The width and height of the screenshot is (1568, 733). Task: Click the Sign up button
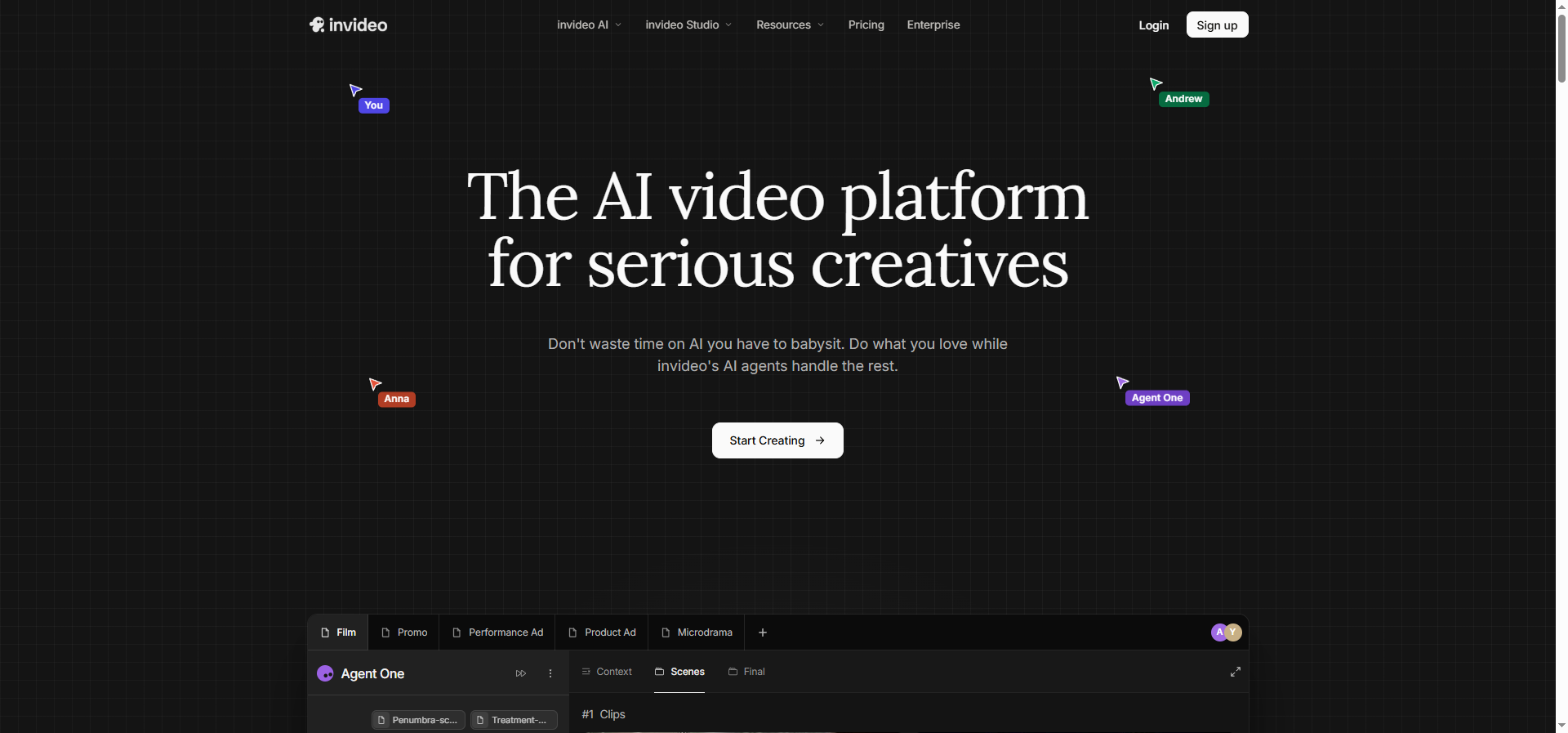tap(1217, 25)
